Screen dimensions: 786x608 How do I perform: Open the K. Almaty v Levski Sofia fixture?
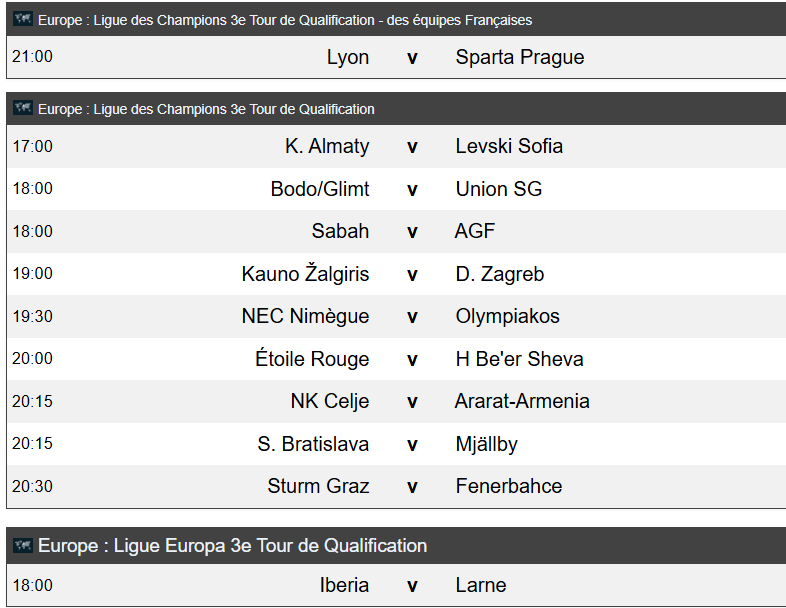[397, 146]
